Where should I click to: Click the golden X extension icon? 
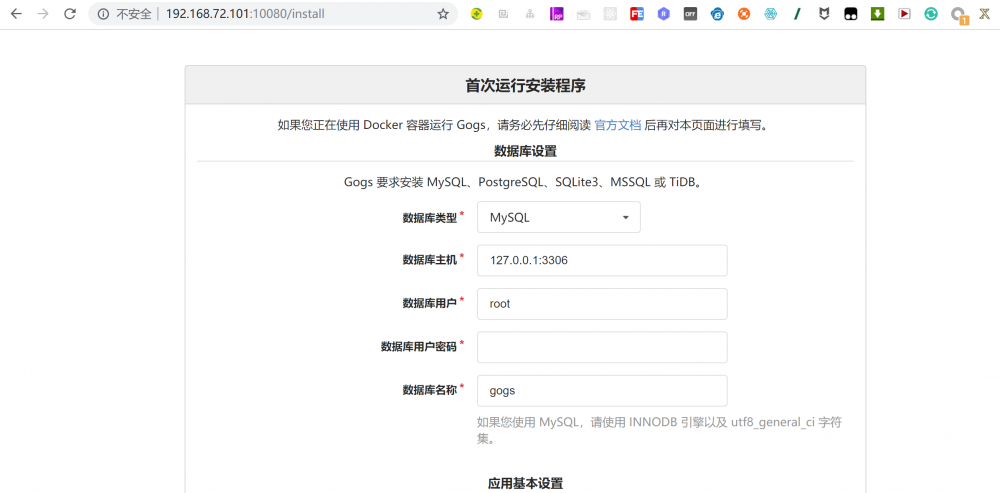click(985, 14)
